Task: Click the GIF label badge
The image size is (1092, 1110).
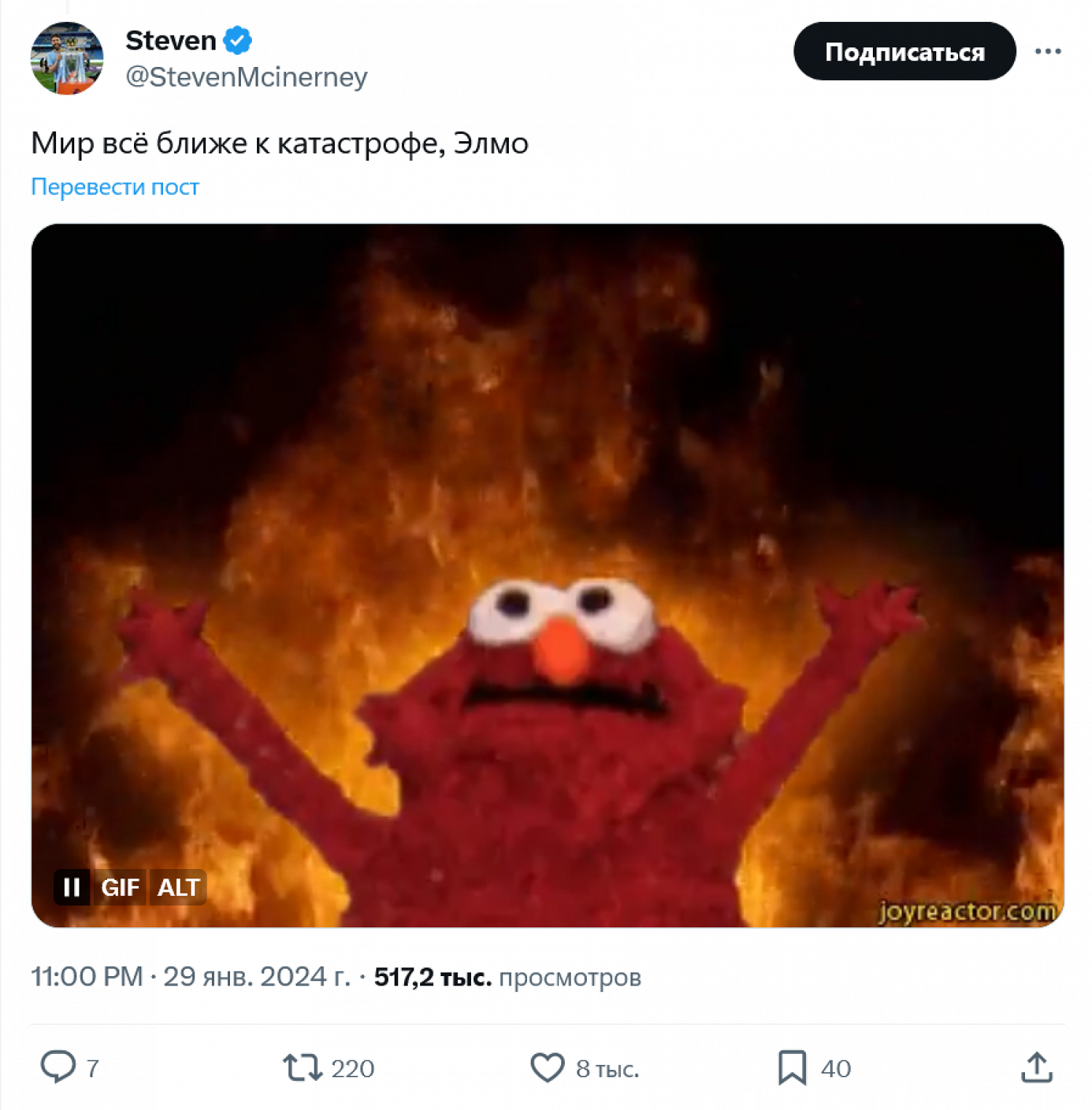Action: pos(120,887)
